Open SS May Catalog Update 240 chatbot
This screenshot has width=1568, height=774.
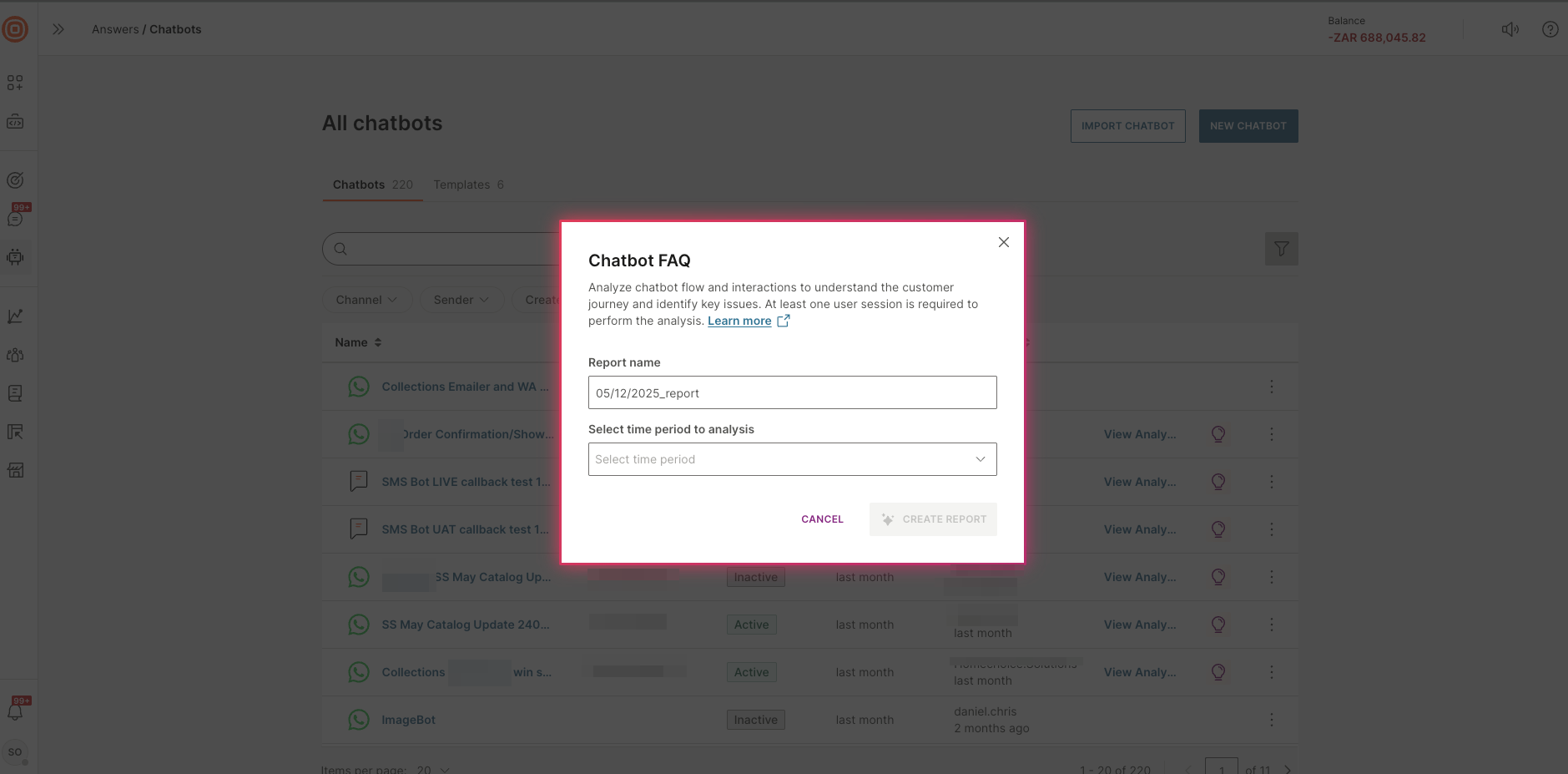coord(465,625)
